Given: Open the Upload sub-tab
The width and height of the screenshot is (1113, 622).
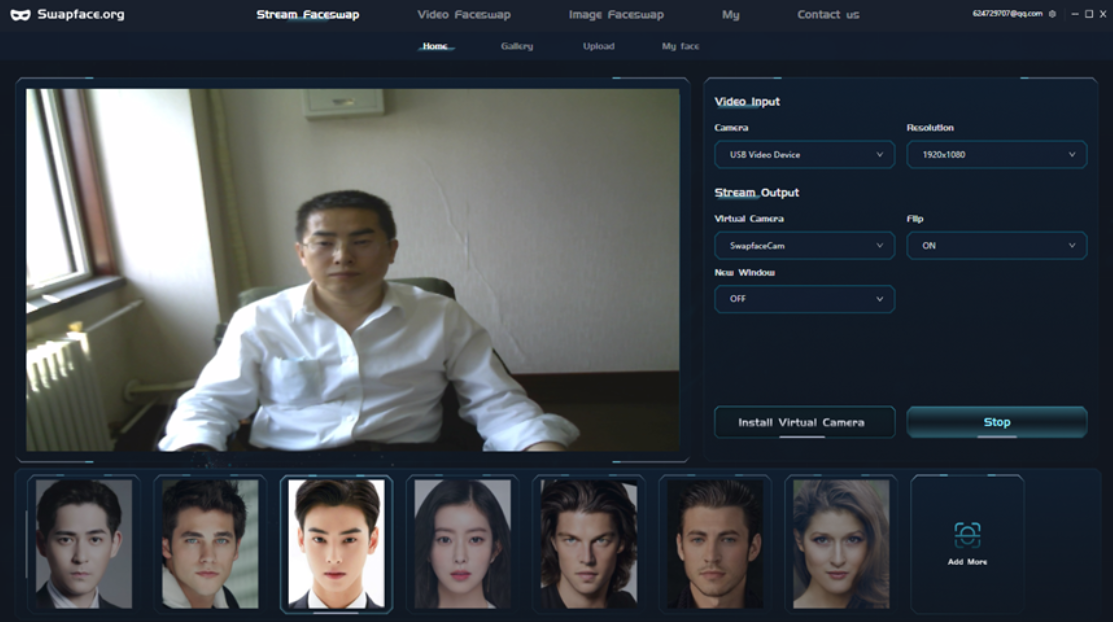Looking at the screenshot, I should coord(598,46).
